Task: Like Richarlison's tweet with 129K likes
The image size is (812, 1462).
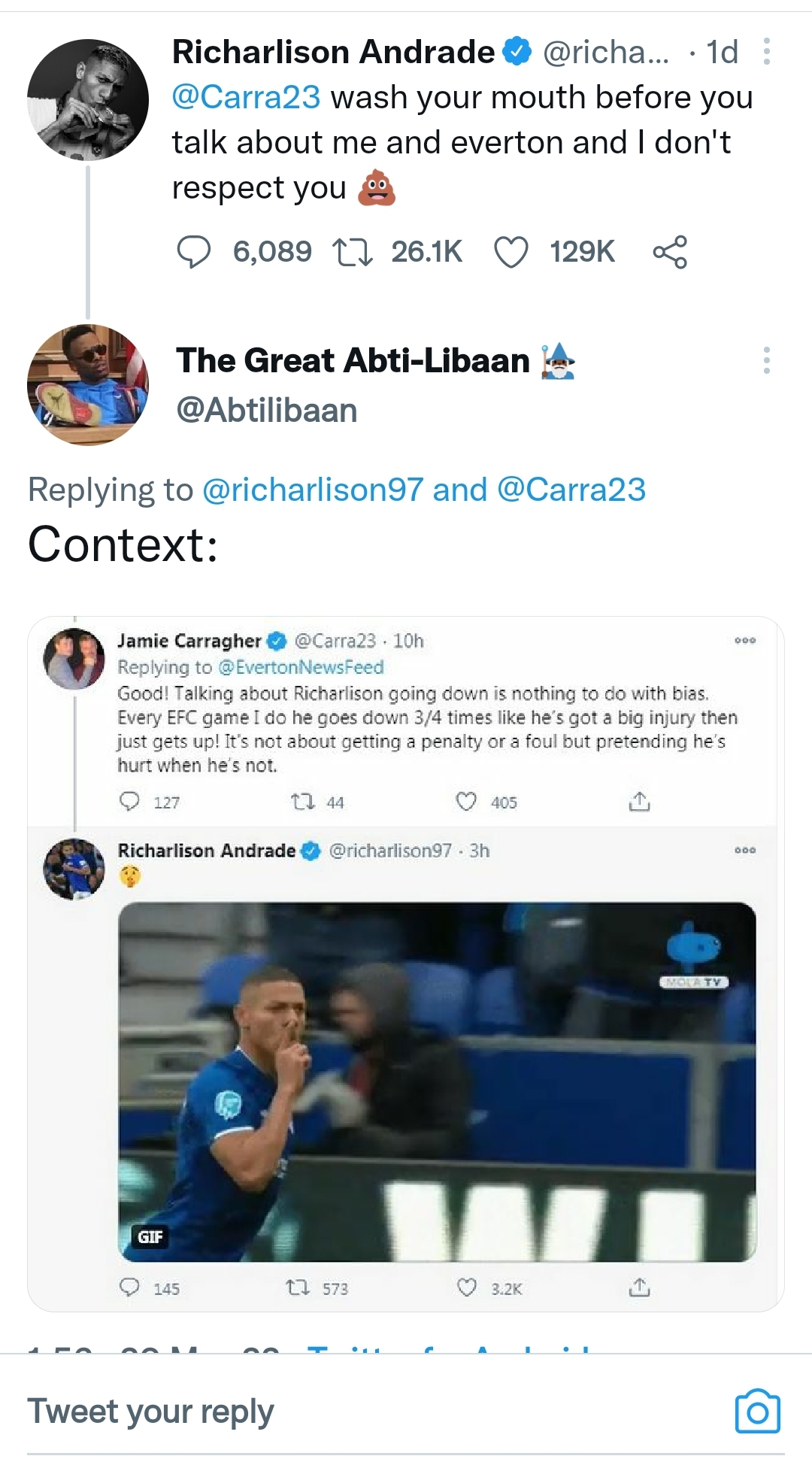Action: [x=511, y=252]
